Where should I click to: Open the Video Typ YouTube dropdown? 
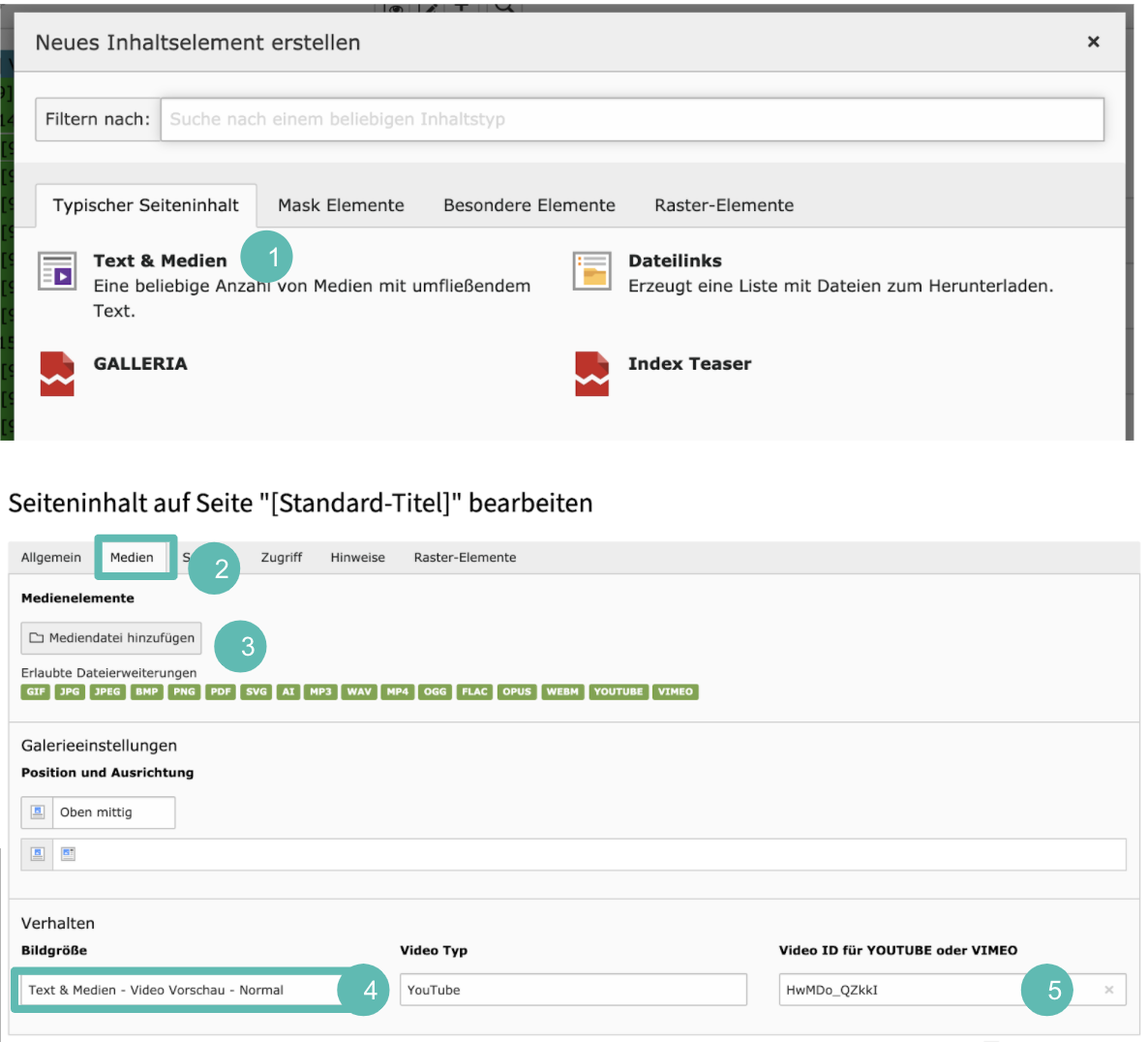(573, 990)
